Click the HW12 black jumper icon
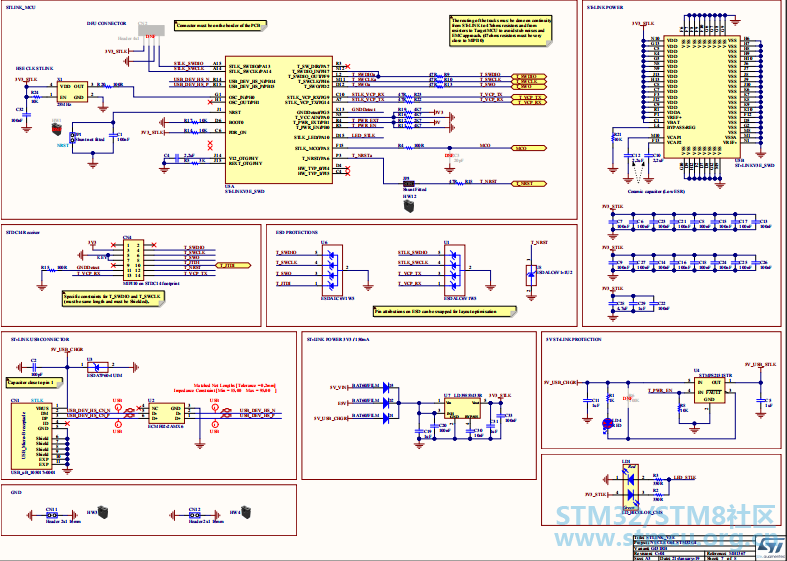The image size is (787, 561). coord(409,206)
